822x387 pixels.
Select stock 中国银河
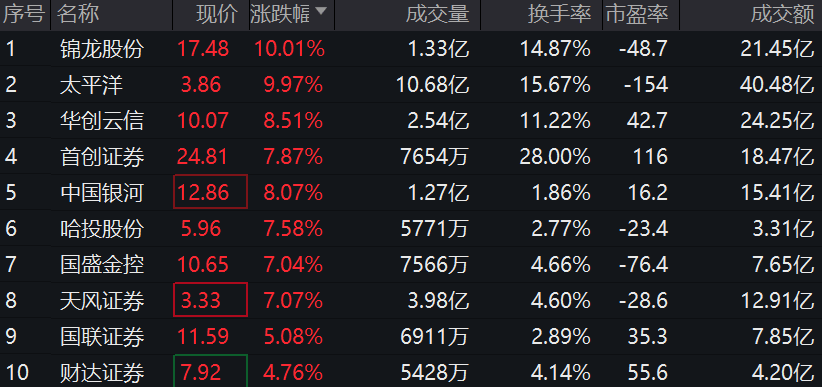(102, 193)
